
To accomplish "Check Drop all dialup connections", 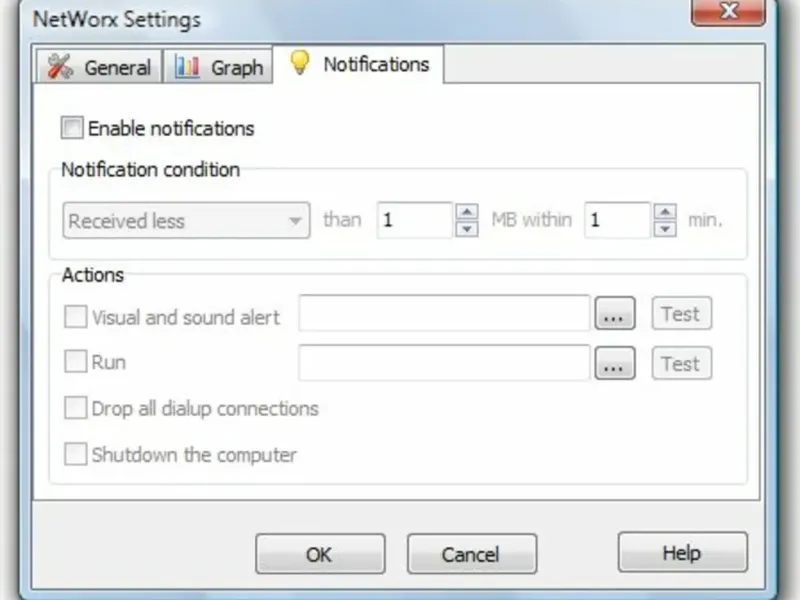I will [x=76, y=408].
